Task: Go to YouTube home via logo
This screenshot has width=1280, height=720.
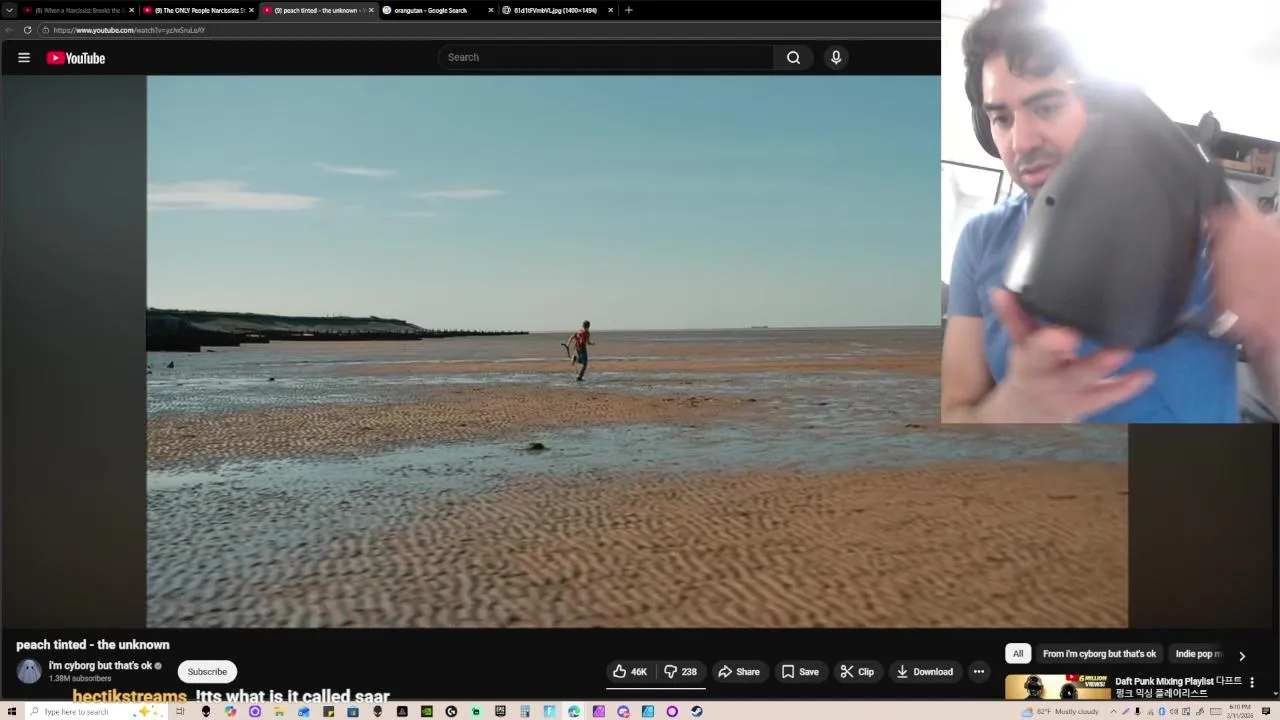Action: coord(75,58)
